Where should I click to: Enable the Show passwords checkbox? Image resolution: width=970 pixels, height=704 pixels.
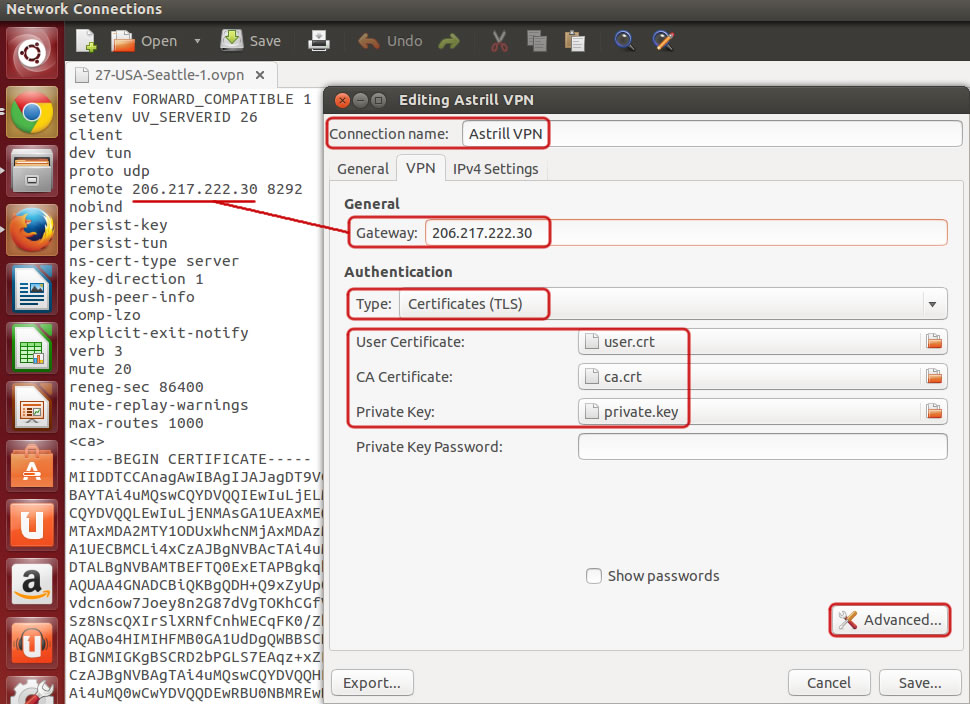[593, 576]
